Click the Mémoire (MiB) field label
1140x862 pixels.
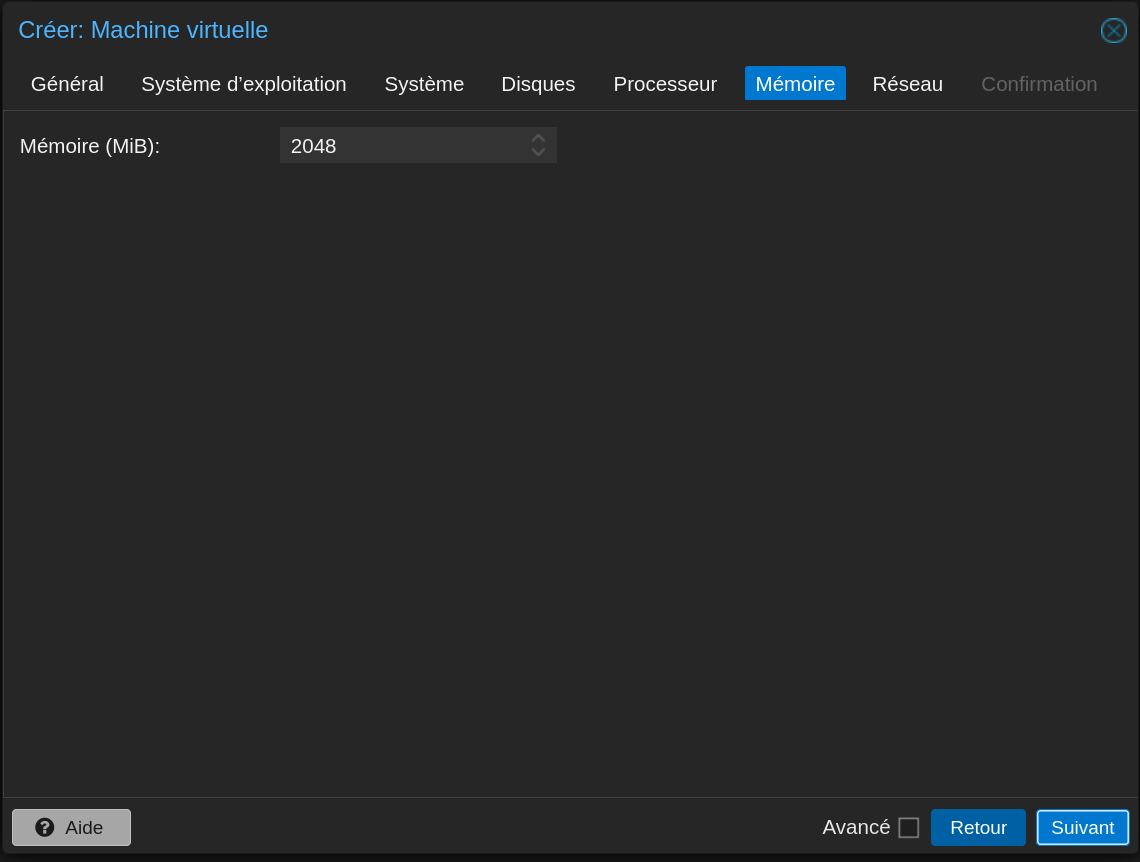pyautogui.click(x=90, y=146)
